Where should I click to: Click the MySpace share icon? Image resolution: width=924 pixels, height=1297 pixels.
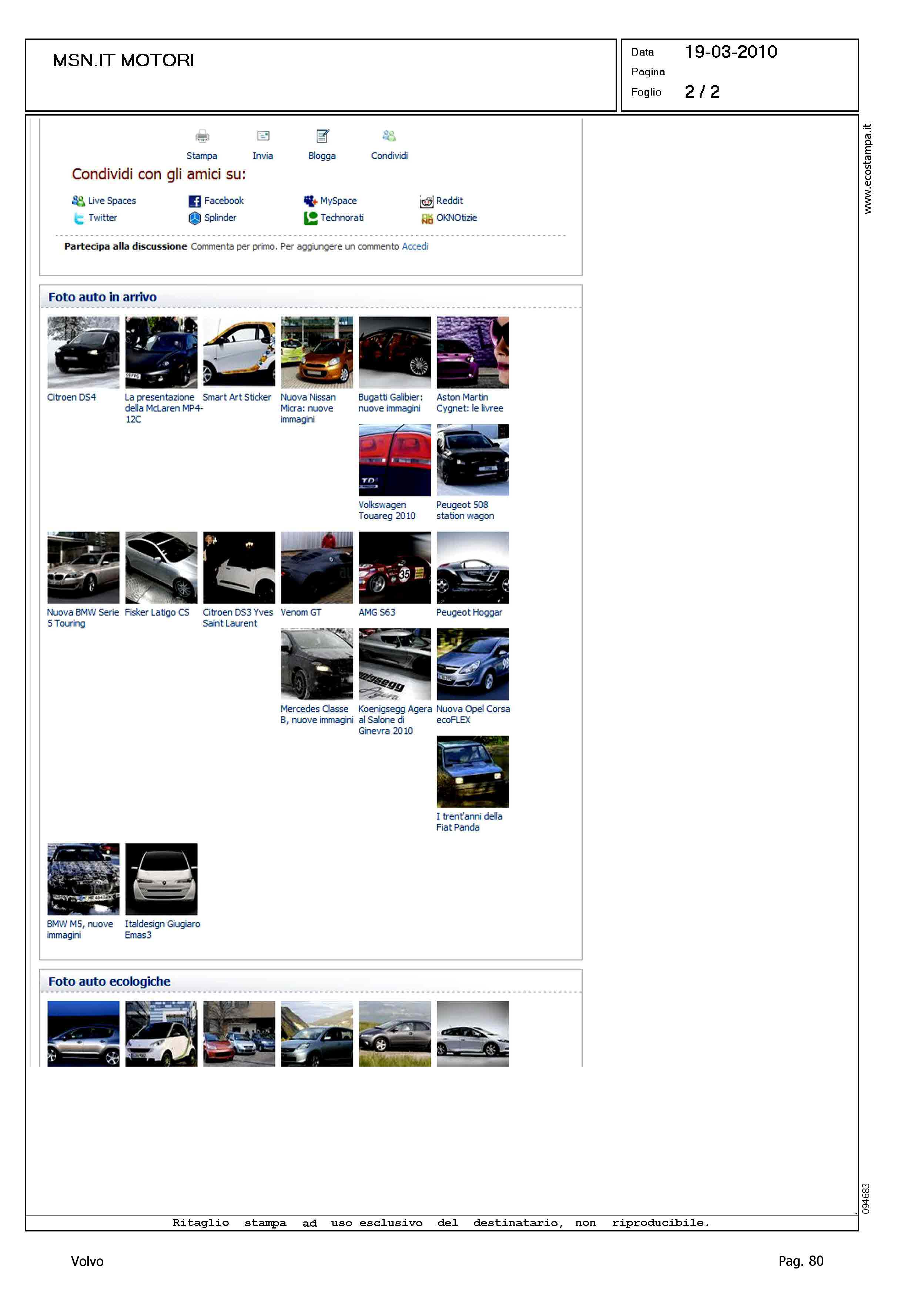pyautogui.click(x=309, y=201)
